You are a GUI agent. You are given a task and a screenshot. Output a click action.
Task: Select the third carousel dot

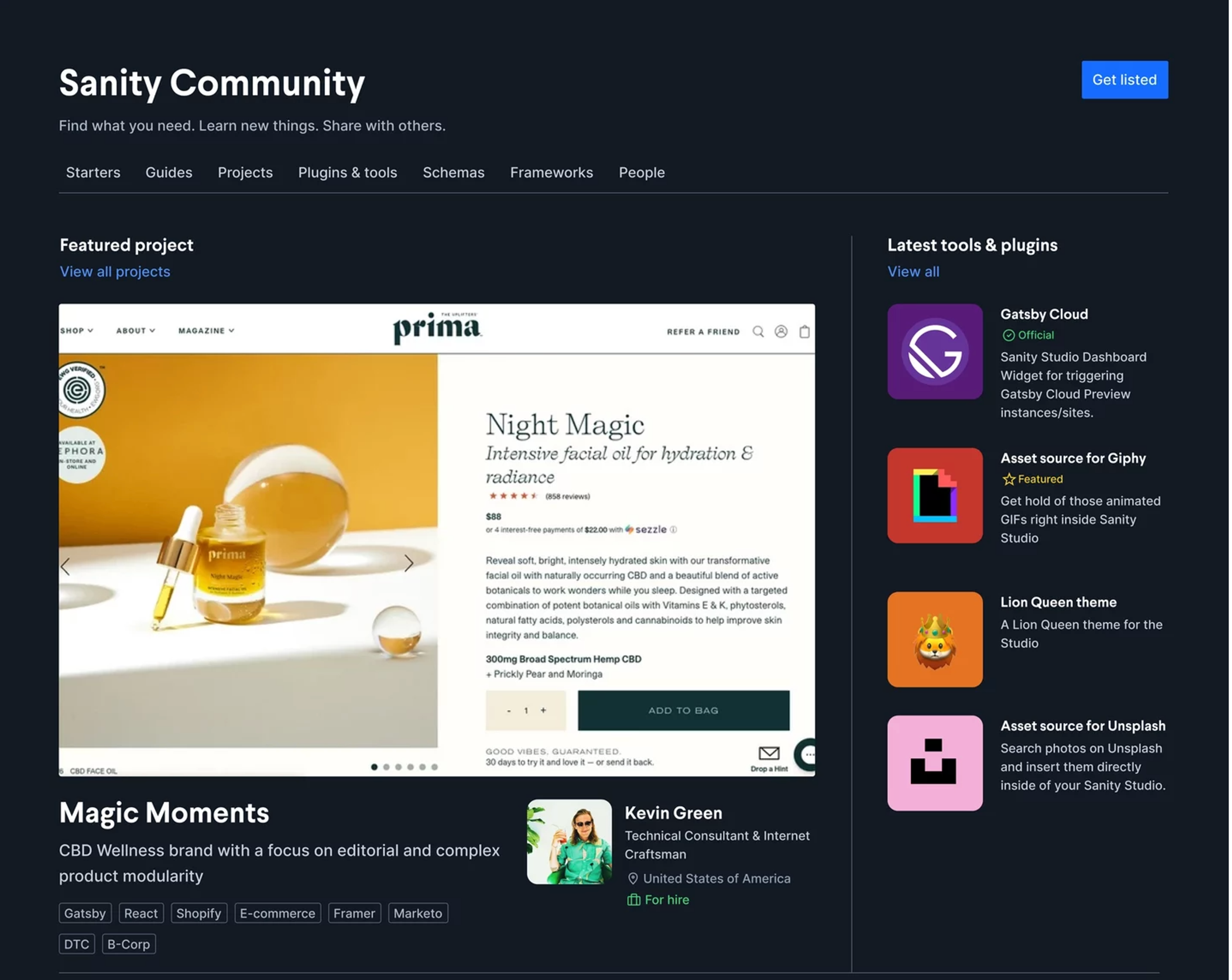point(398,767)
